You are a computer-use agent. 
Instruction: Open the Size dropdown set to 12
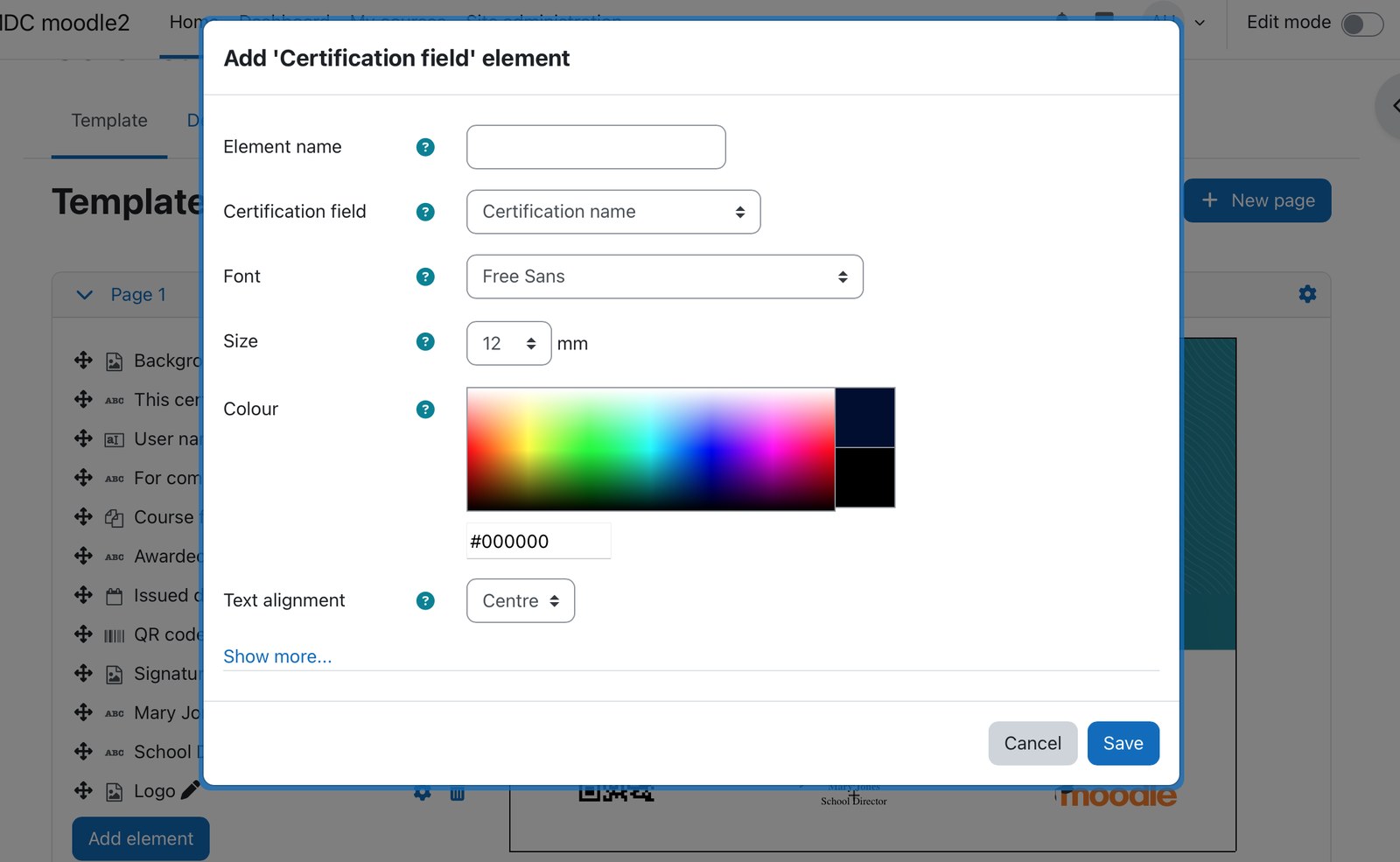click(x=509, y=343)
